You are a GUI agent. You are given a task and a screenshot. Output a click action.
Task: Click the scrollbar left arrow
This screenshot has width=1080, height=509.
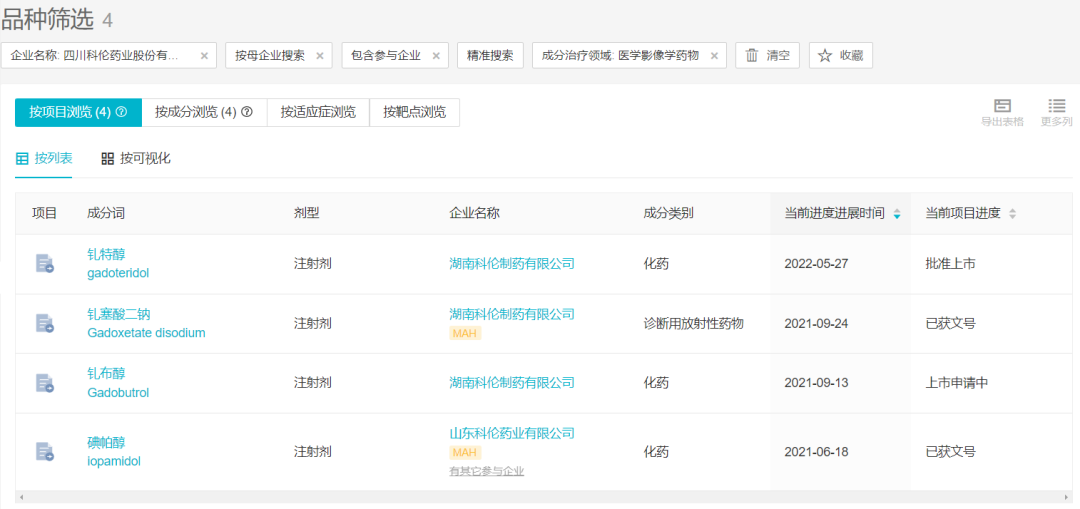click(21, 497)
